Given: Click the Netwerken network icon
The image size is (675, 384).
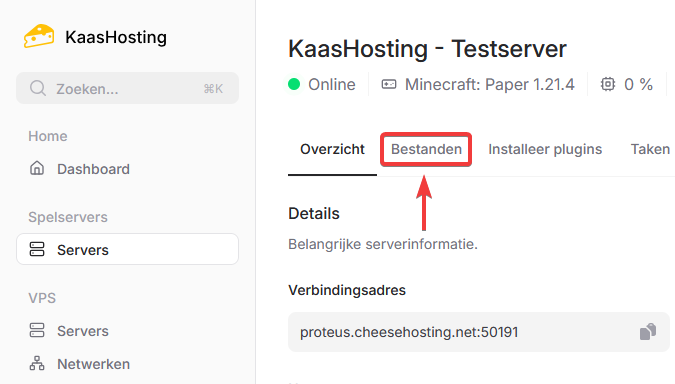Looking at the screenshot, I should click(37, 363).
